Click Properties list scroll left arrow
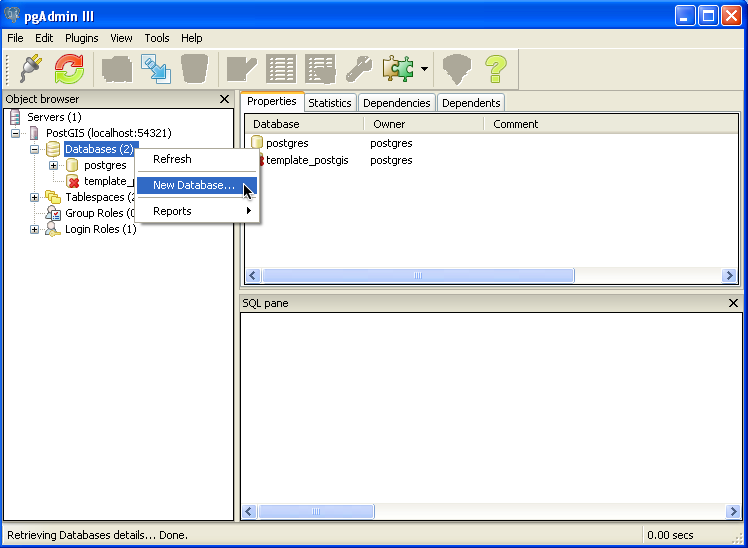Image resolution: width=748 pixels, height=548 pixels. pos(253,276)
